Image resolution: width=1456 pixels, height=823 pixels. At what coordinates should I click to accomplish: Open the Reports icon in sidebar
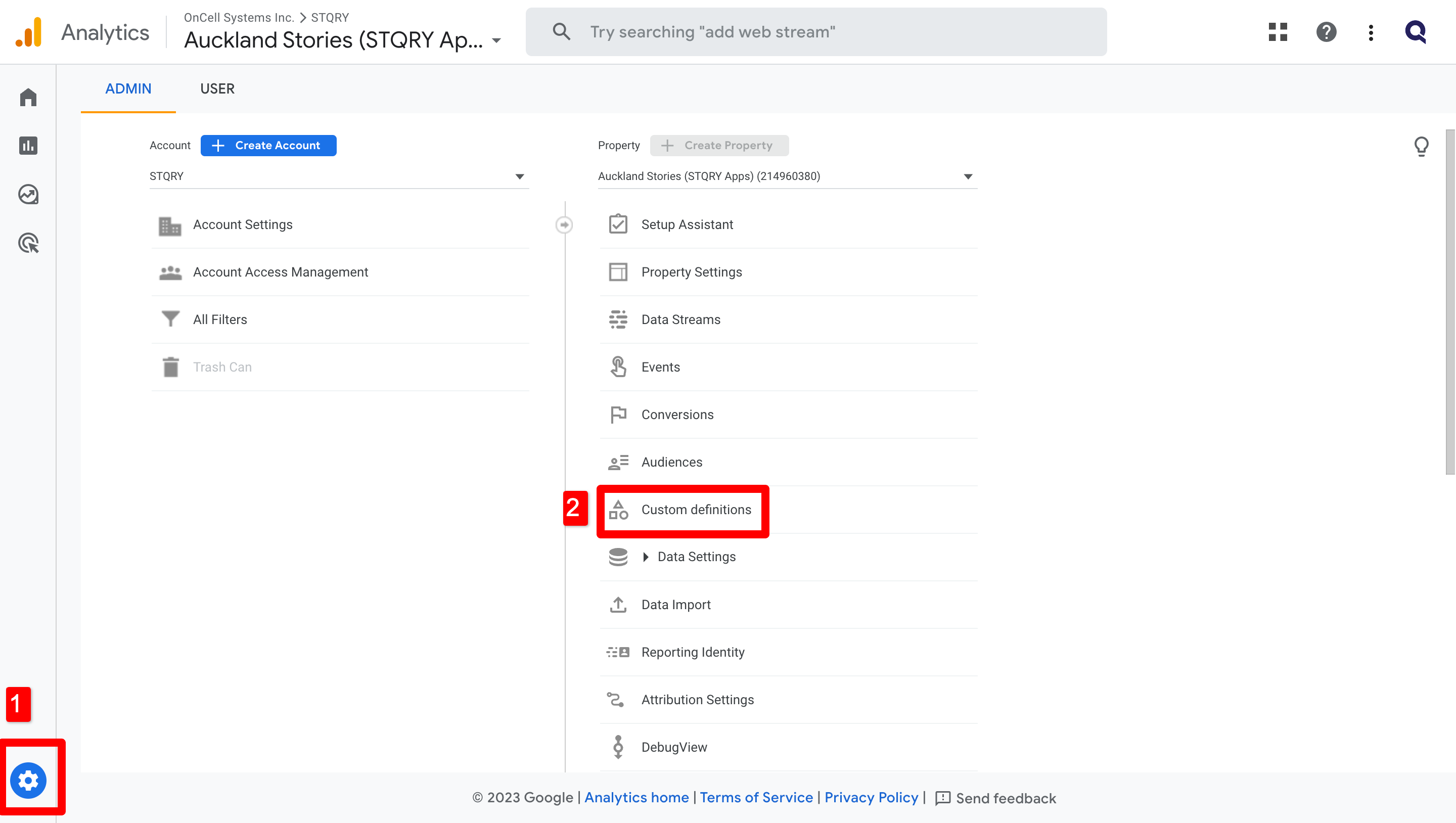tap(28, 146)
